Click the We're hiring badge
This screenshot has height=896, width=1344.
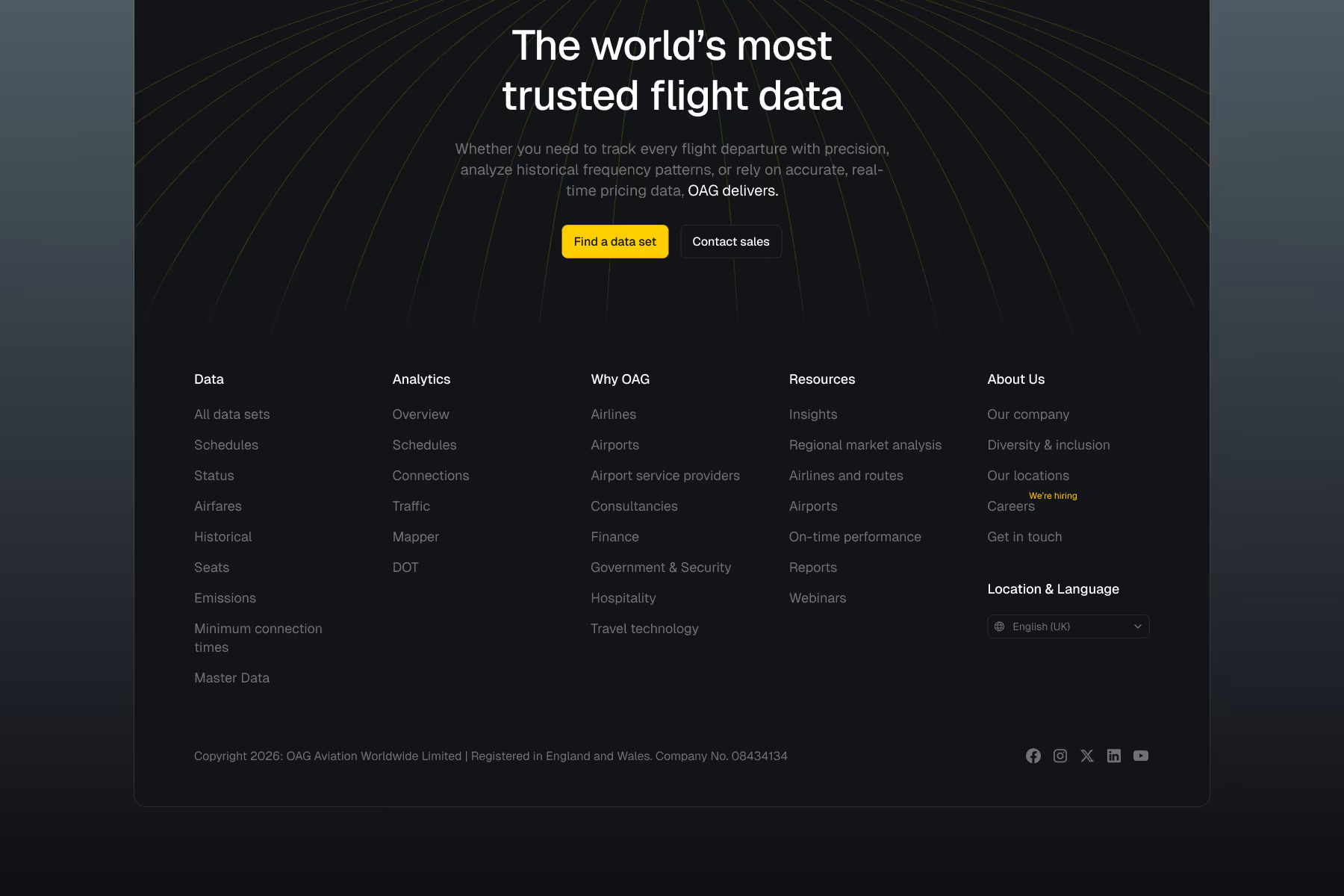[x=1053, y=496]
